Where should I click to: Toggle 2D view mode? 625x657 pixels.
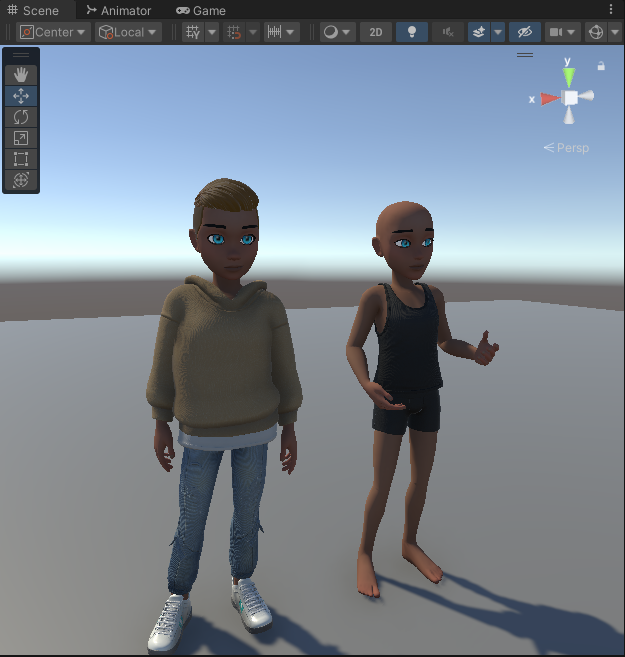[375, 32]
